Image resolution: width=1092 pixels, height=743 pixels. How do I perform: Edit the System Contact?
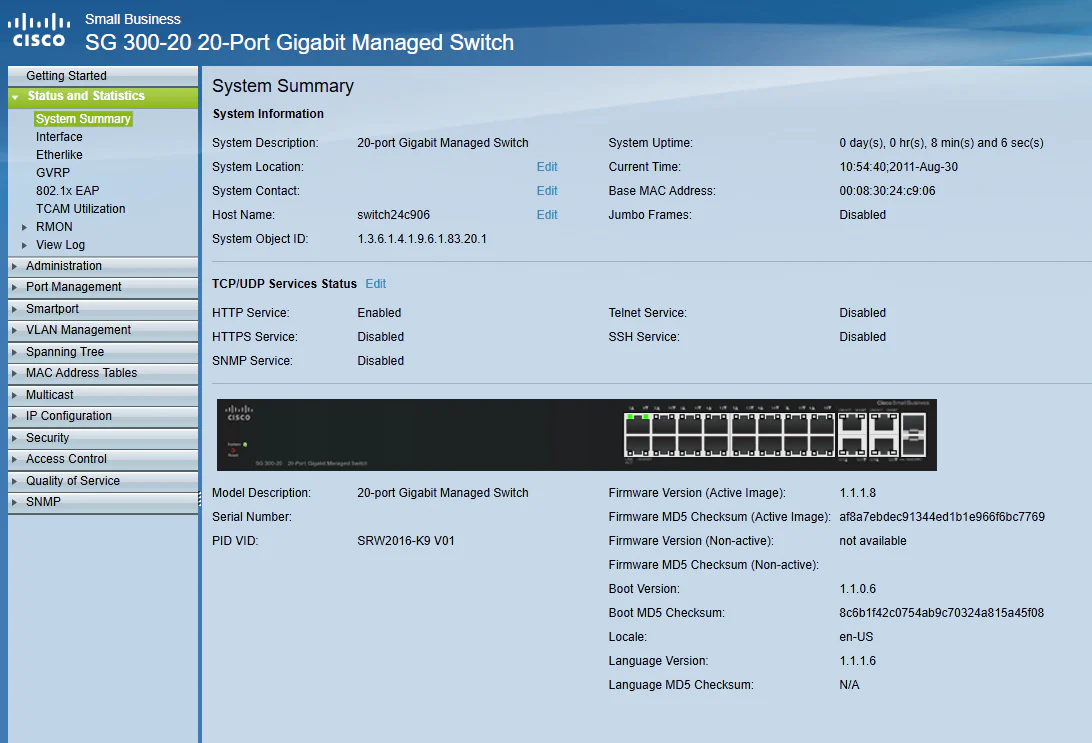(x=547, y=191)
